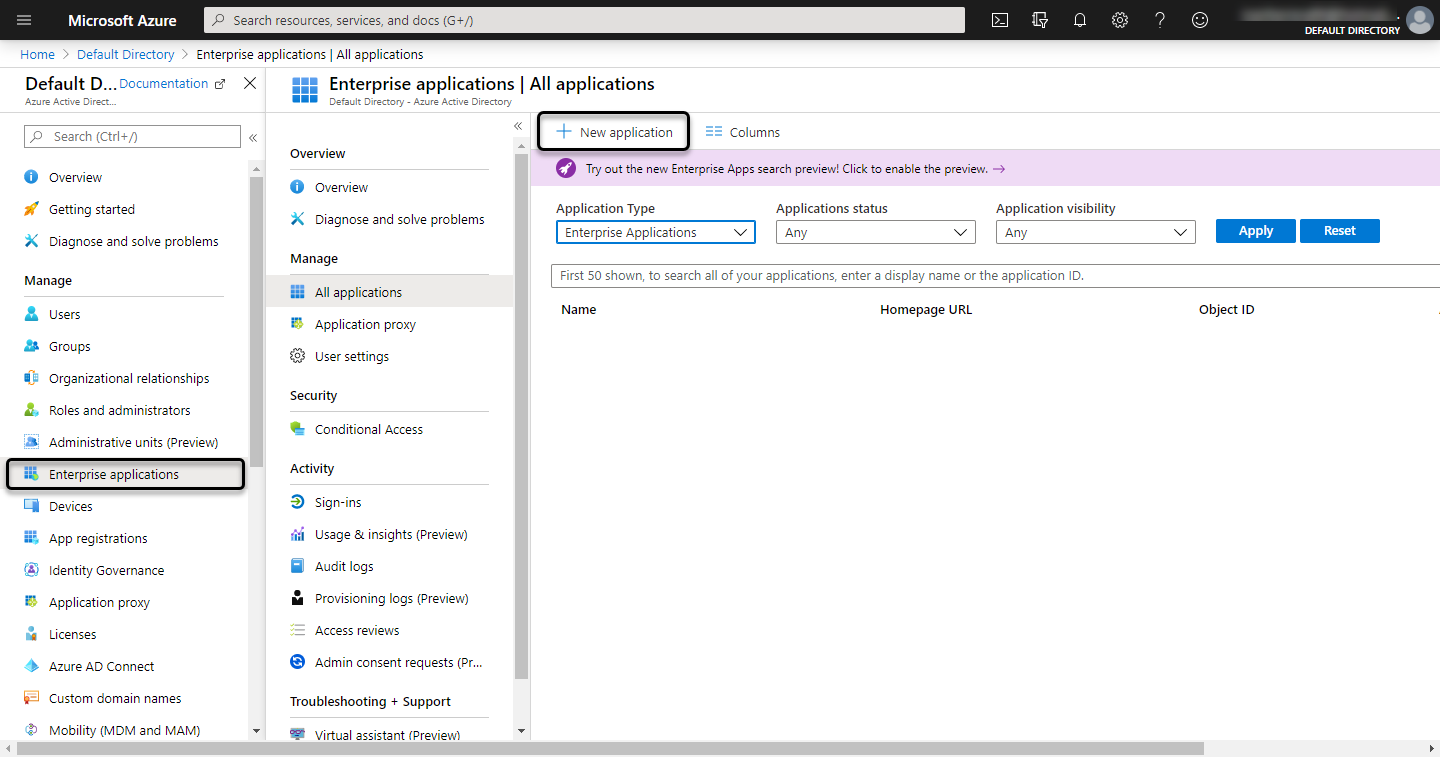The height and width of the screenshot is (757, 1440).
Task: Click the New application button
Action: [614, 132]
